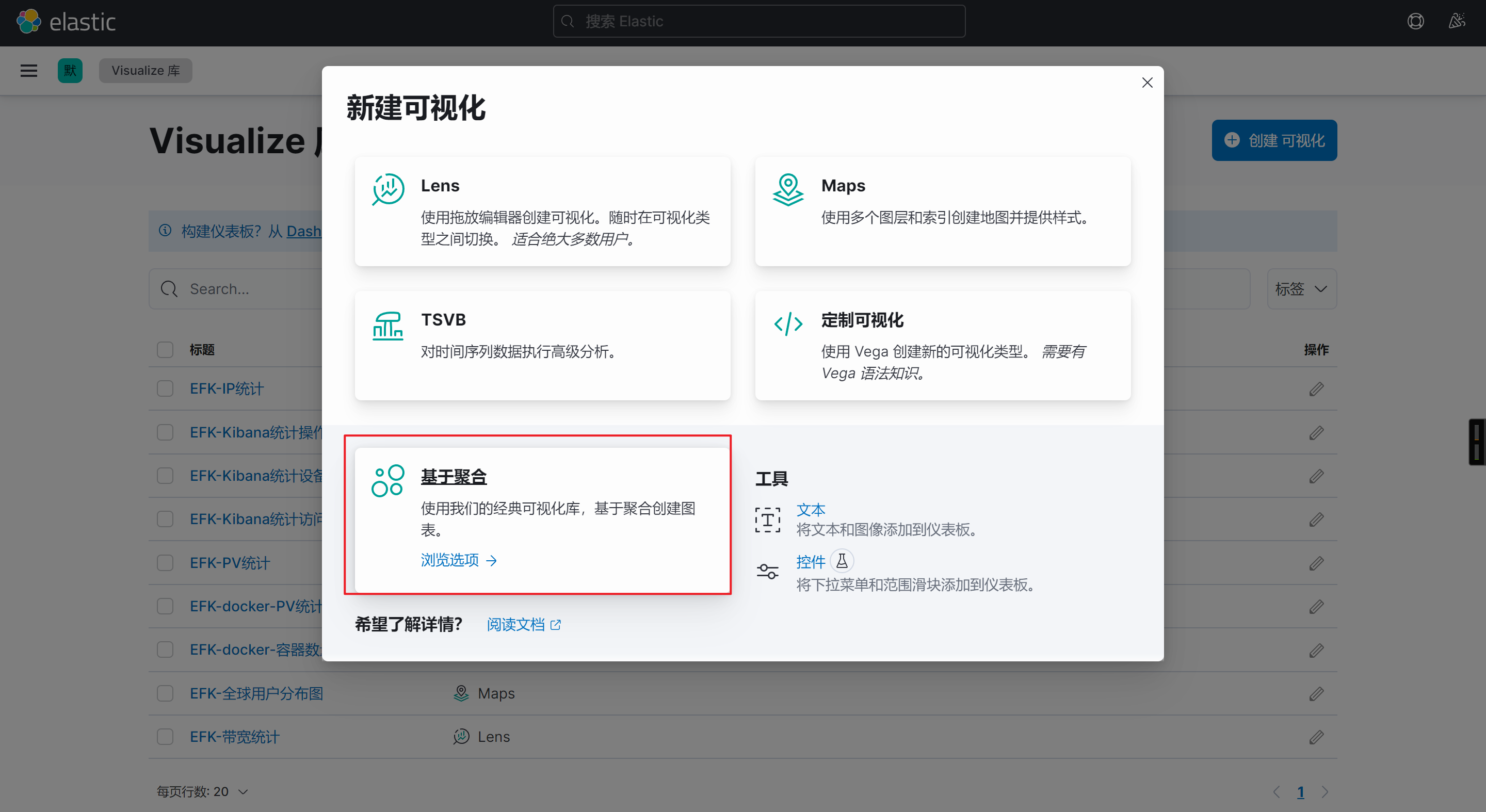
Task: Open the help menu lifebuoy icon
Action: point(1415,21)
